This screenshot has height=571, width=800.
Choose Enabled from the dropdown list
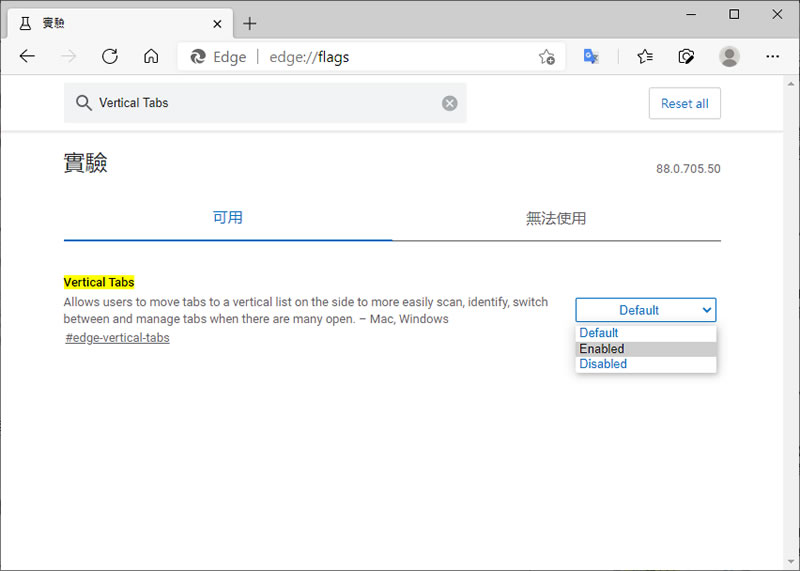click(x=646, y=349)
